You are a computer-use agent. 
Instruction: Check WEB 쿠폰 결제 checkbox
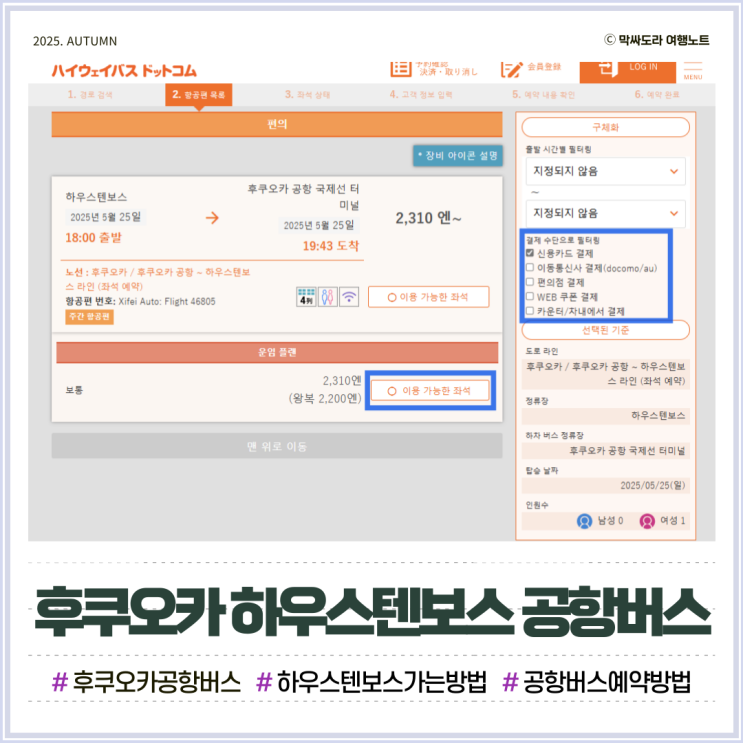coord(530,297)
